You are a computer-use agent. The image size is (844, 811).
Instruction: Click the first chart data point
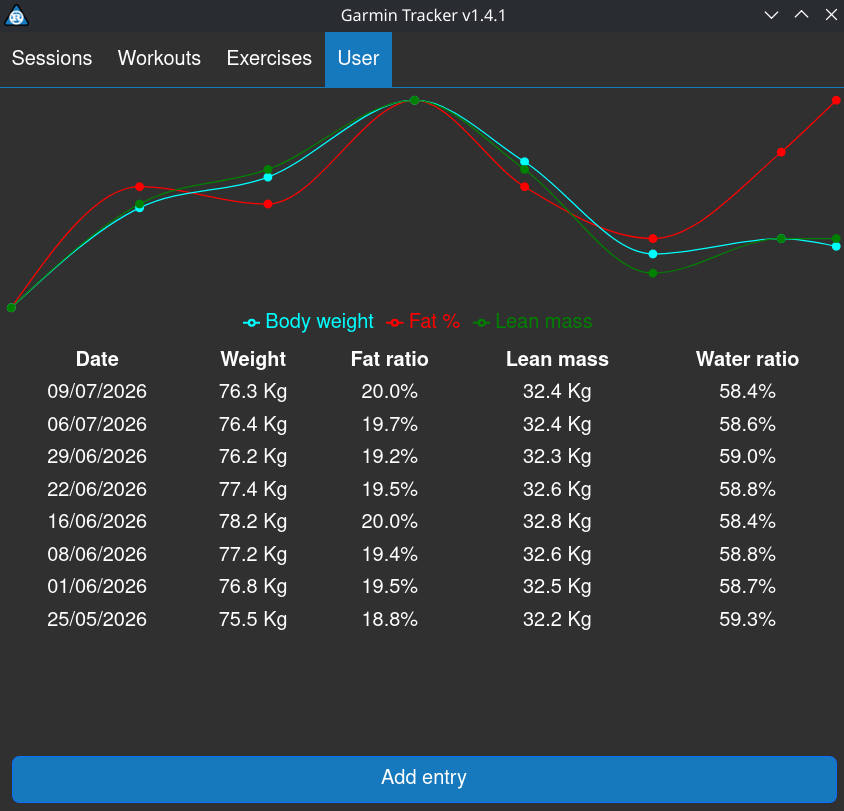point(11,308)
